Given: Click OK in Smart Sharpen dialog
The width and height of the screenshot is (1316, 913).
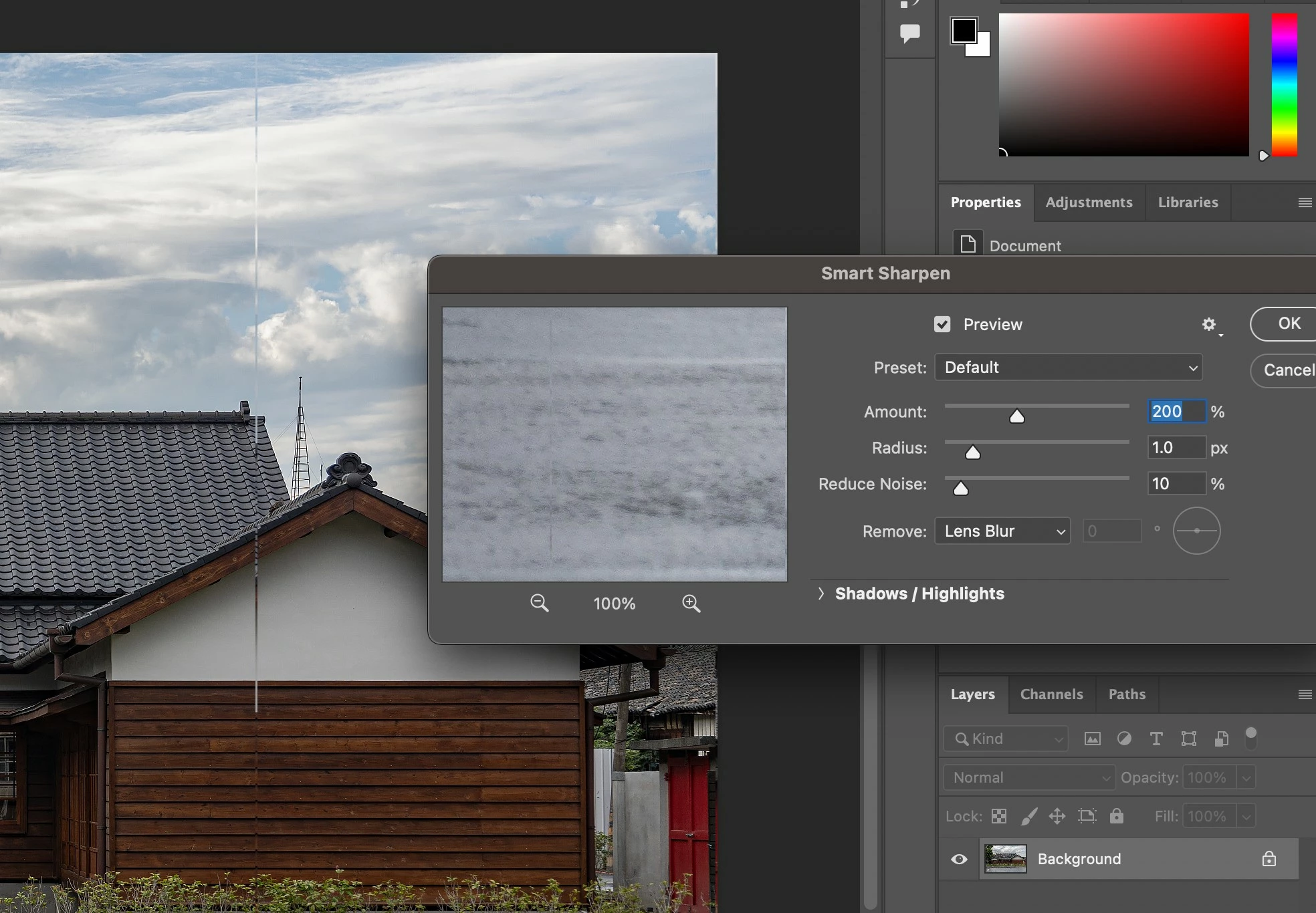Looking at the screenshot, I should click(1288, 324).
